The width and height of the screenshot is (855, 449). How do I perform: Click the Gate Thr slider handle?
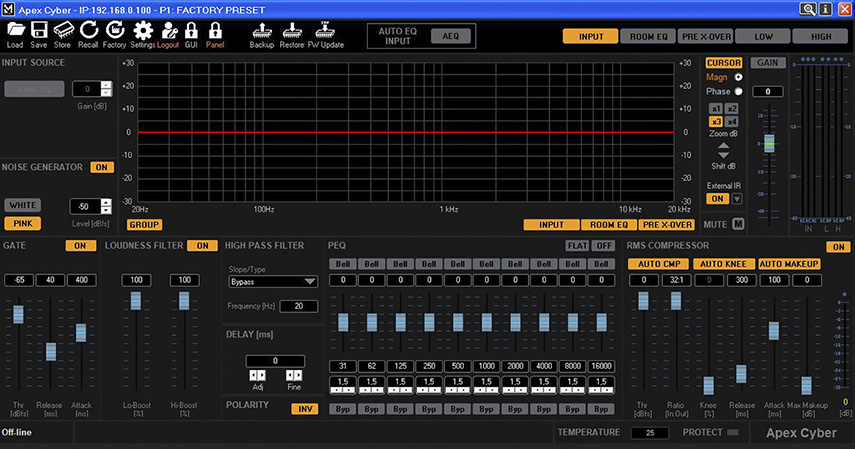[18, 314]
